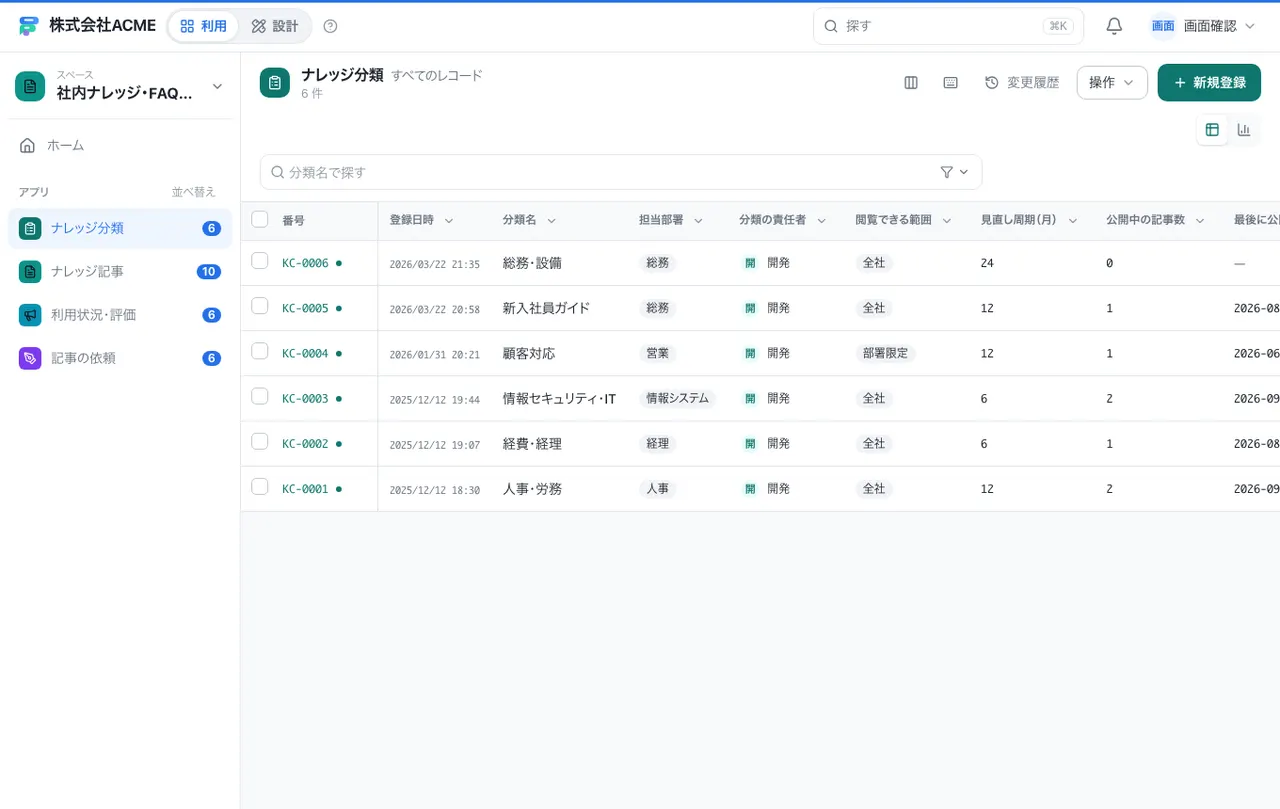Open the 利用状況・評価 app in sidebar
The height and width of the screenshot is (809, 1280).
120,315
